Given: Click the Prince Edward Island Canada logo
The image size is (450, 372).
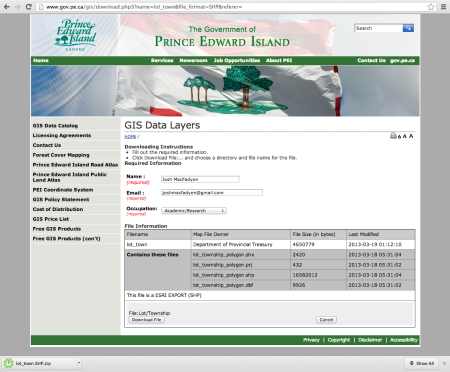Looking at the screenshot, I should [75, 35].
